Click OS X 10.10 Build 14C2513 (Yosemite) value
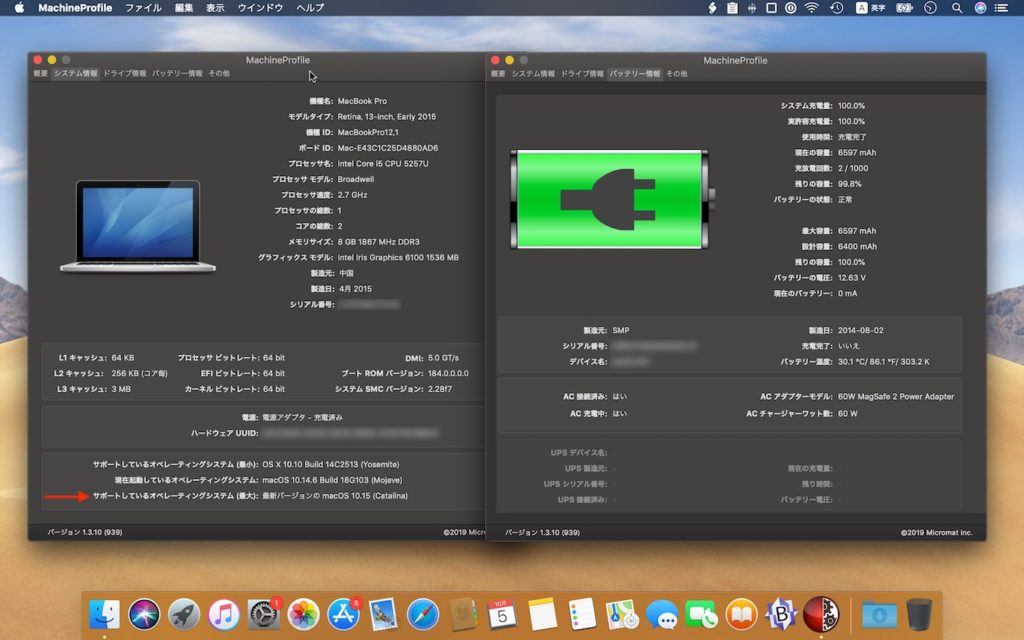1024x640 pixels. coord(330,464)
